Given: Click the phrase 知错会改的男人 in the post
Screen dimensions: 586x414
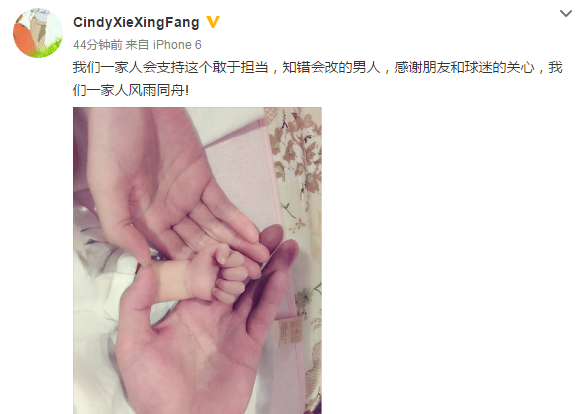Looking at the screenshot, I should click(331, 68).
